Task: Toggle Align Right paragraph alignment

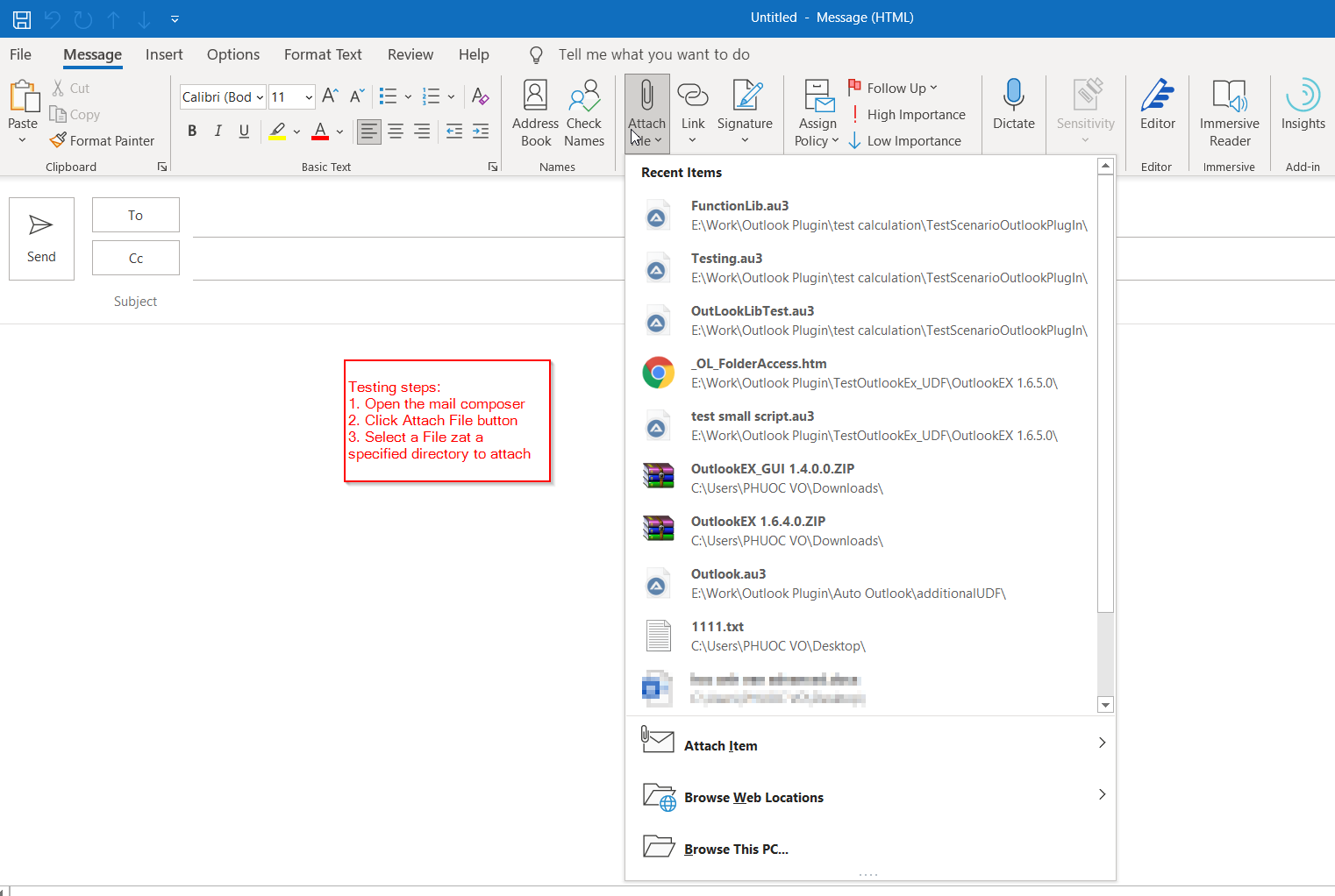Action: click(x=422, y=132)
